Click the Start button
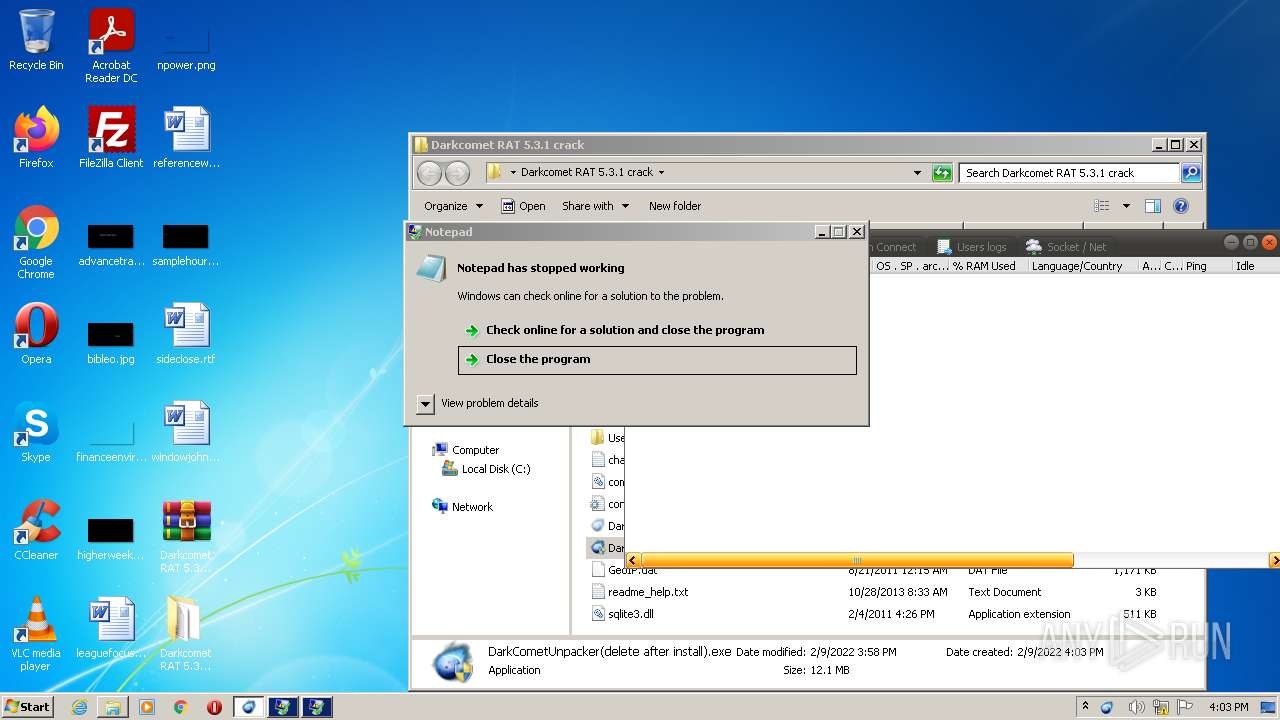This screenshot has height=720, width=1280. (27, 707)
